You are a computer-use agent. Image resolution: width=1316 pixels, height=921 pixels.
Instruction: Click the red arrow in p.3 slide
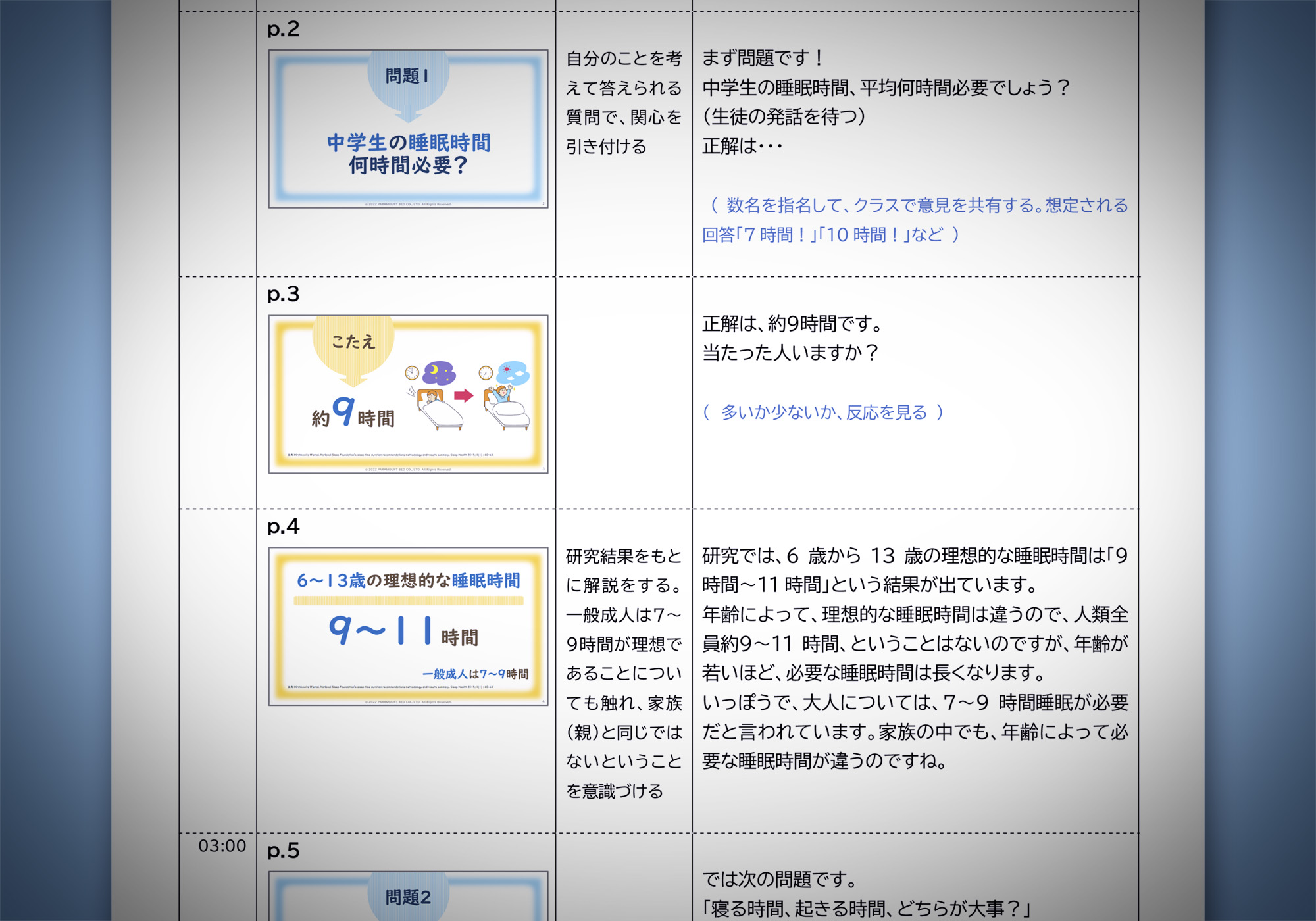tap(464, 395)
